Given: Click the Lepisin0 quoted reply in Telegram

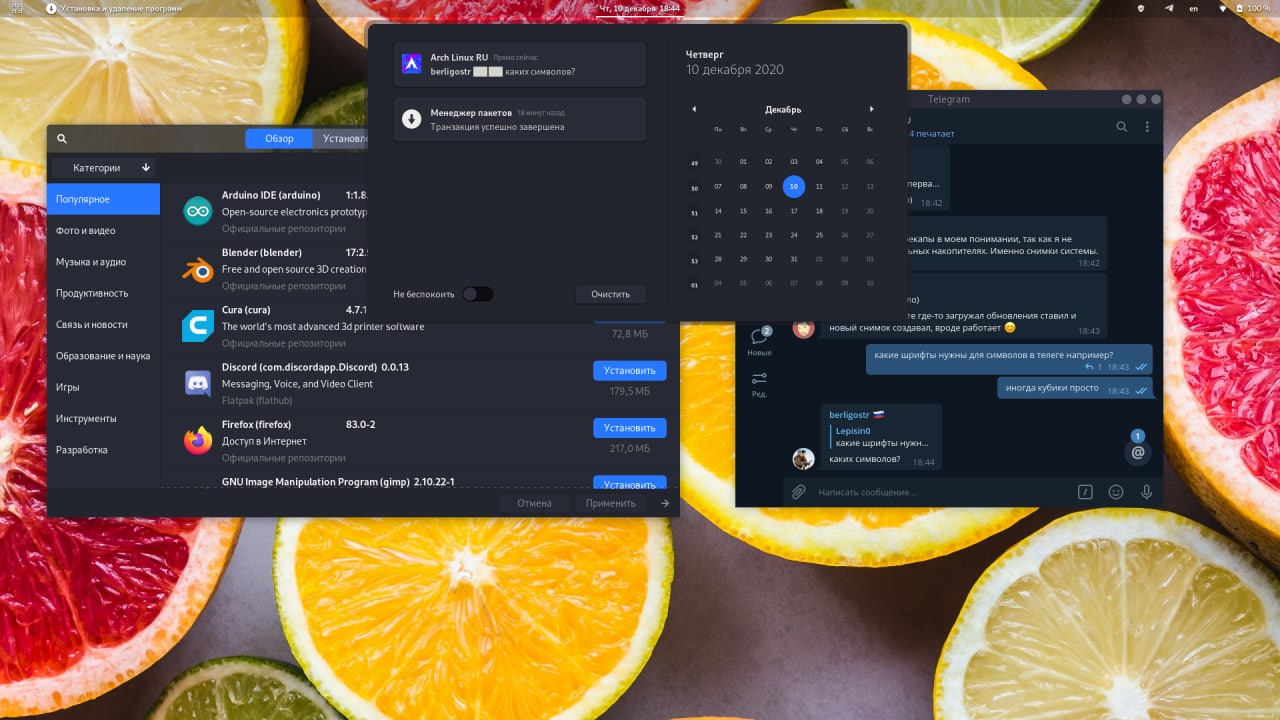Looking at the screenshot, I should coord(882,437).
